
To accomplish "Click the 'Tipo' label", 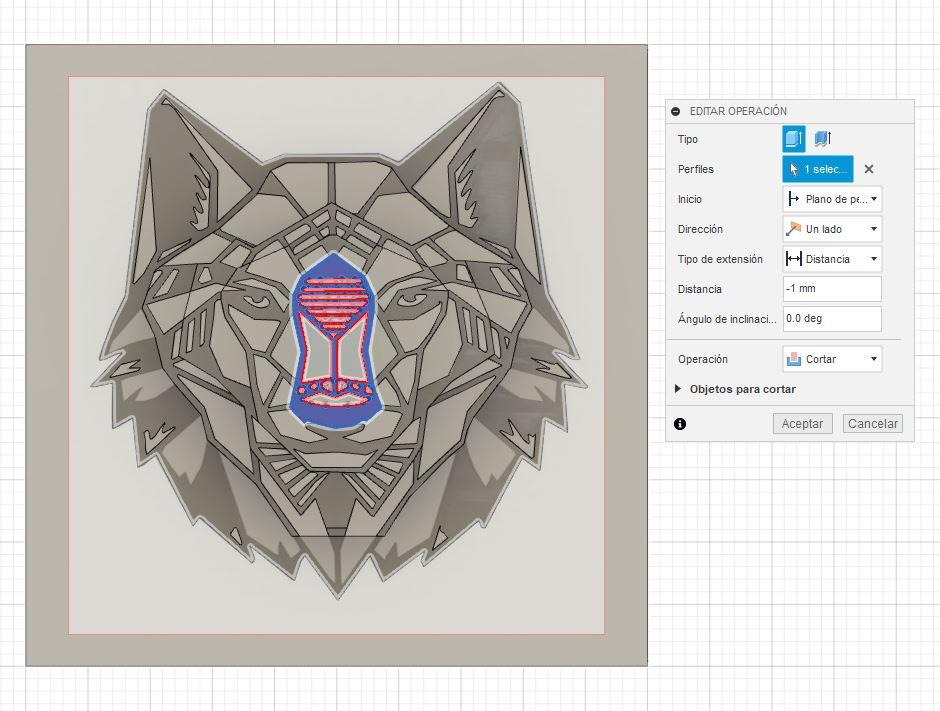I will coord(688,139).
